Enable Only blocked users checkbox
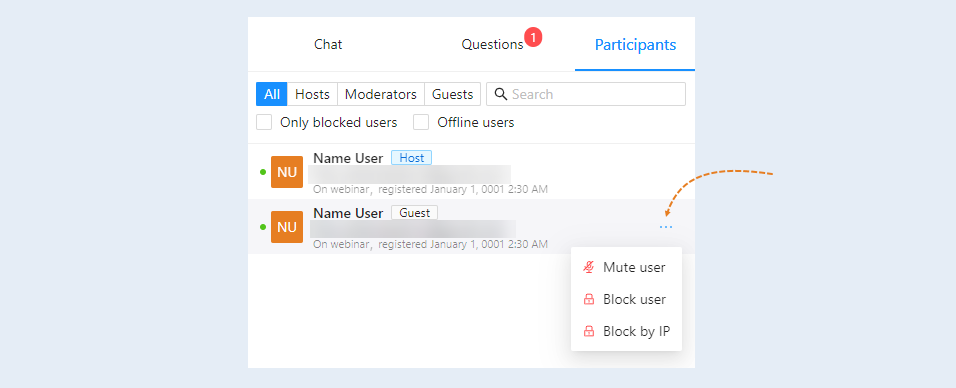This screenshot has height=388, width=956. [x=264, y=123]
